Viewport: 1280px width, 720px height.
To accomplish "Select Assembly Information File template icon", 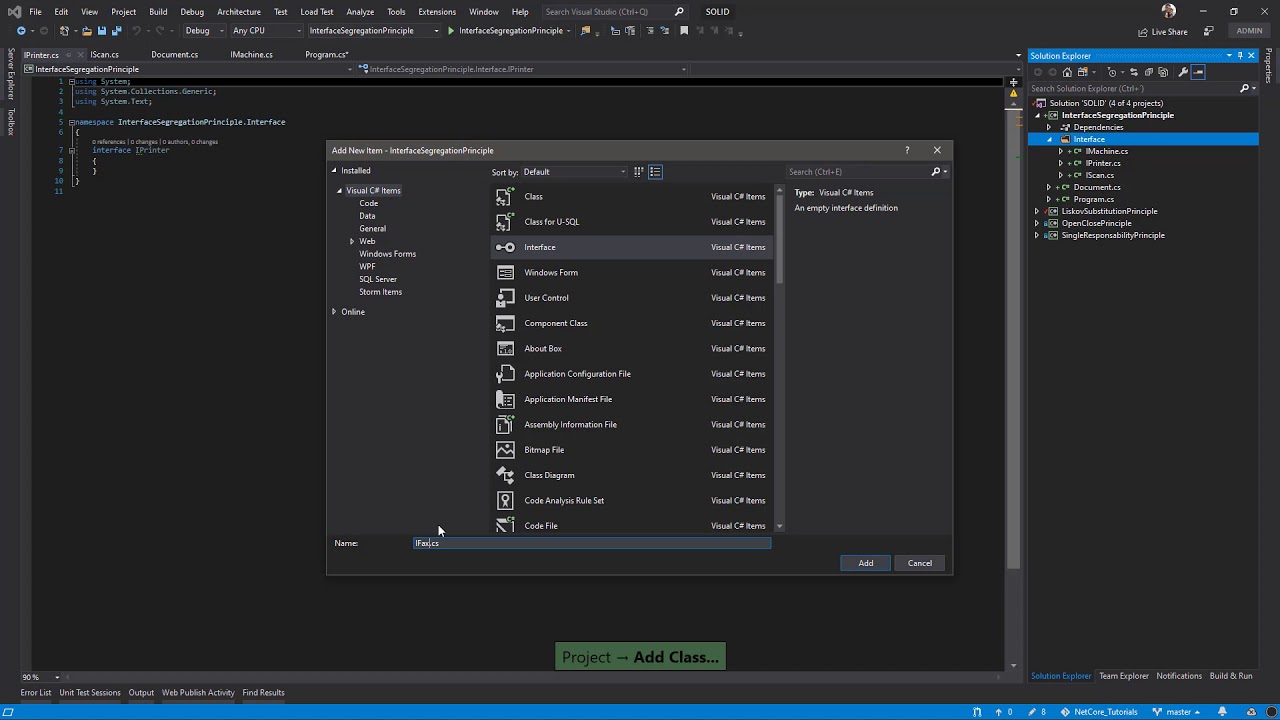I will (x=505, y=425).
